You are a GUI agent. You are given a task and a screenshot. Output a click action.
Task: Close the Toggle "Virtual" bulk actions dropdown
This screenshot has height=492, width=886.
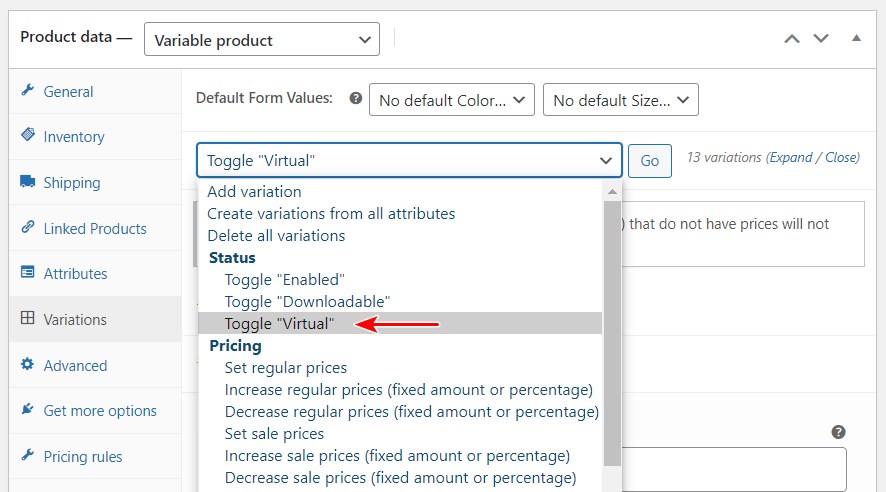409,160
